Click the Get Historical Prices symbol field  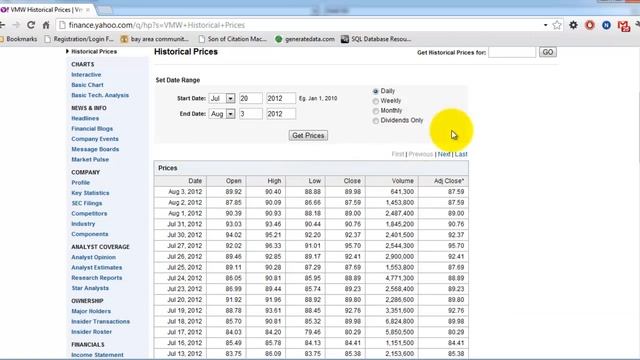tap(512, 52)
